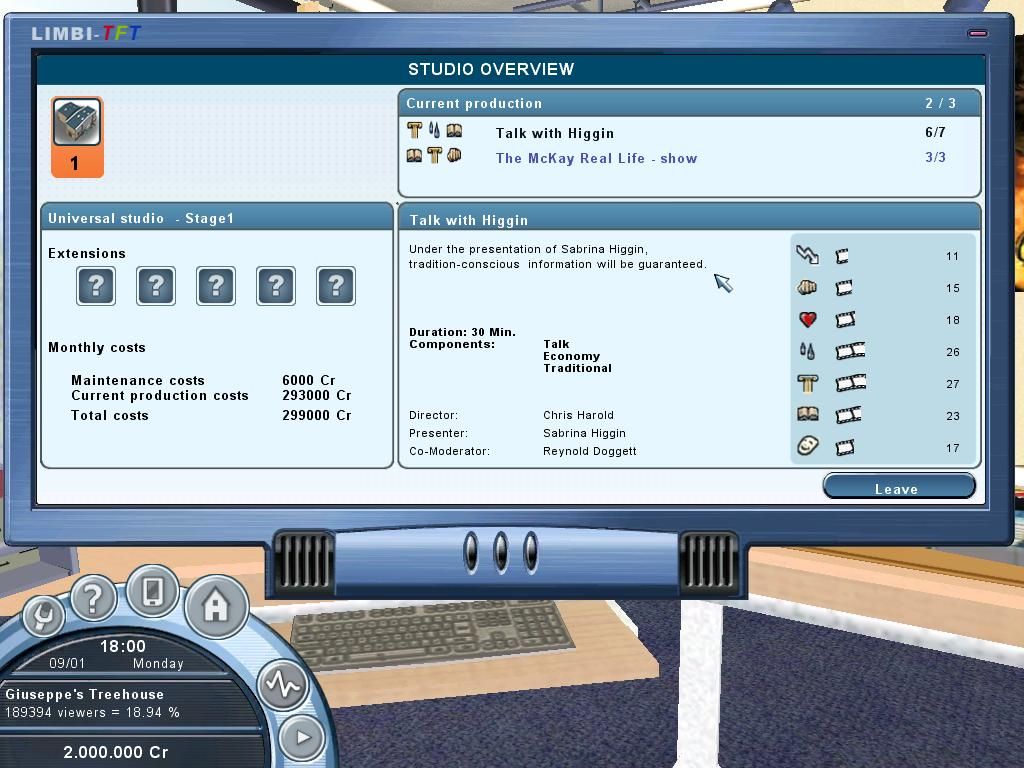Click the wrench settings icon in the HUD
Viewport: 1024px width, 768px height.
coord(42,616)
